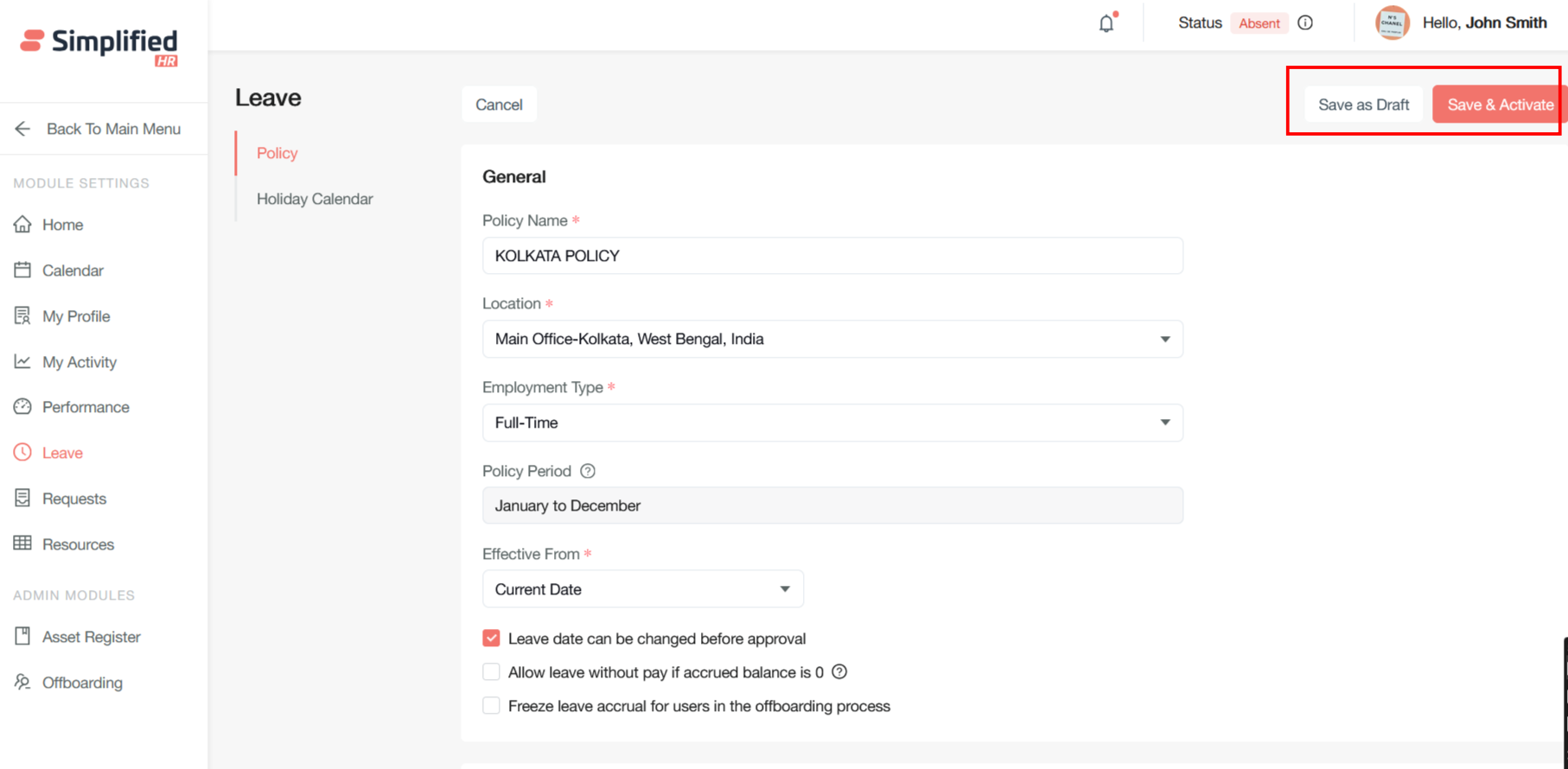Click help icon beside leave without pay
The image size is (1568, 769).
839,672
